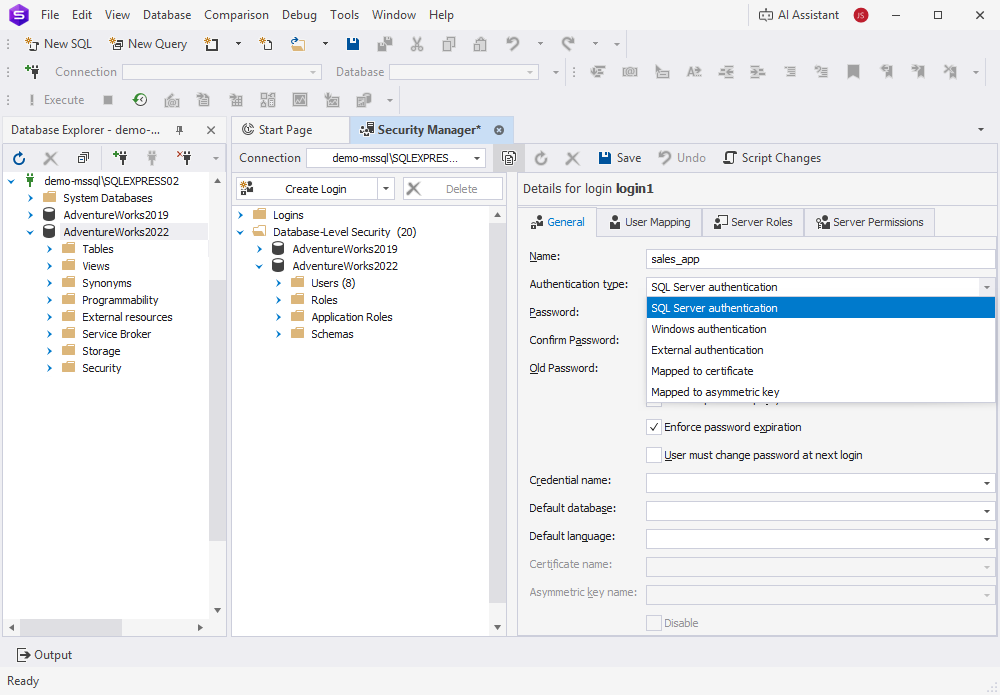Uncheck Enforce password expiration

654,426
